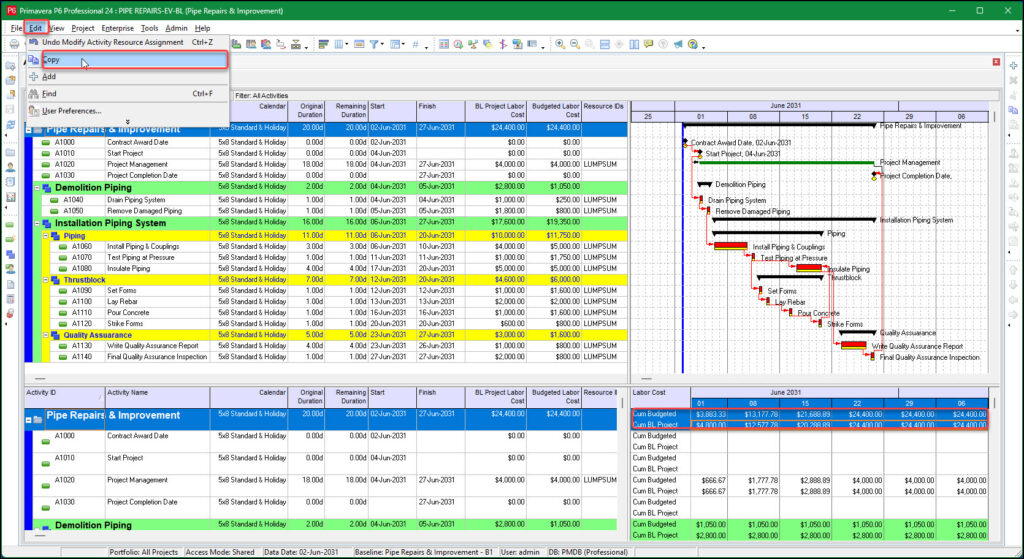Viewport: 1024px width, 559px height.
Task: Expand the hidden Edit menu items chevron
Action: click(126, 122)
